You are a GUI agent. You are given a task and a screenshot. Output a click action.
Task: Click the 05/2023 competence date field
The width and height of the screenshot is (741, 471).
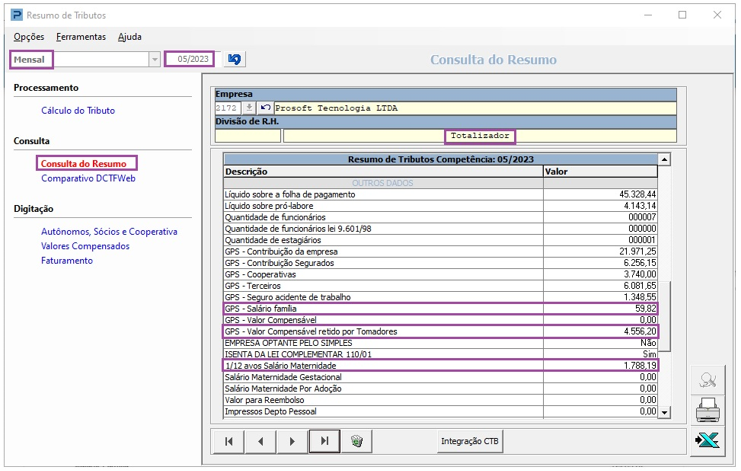tap(189, 59)
